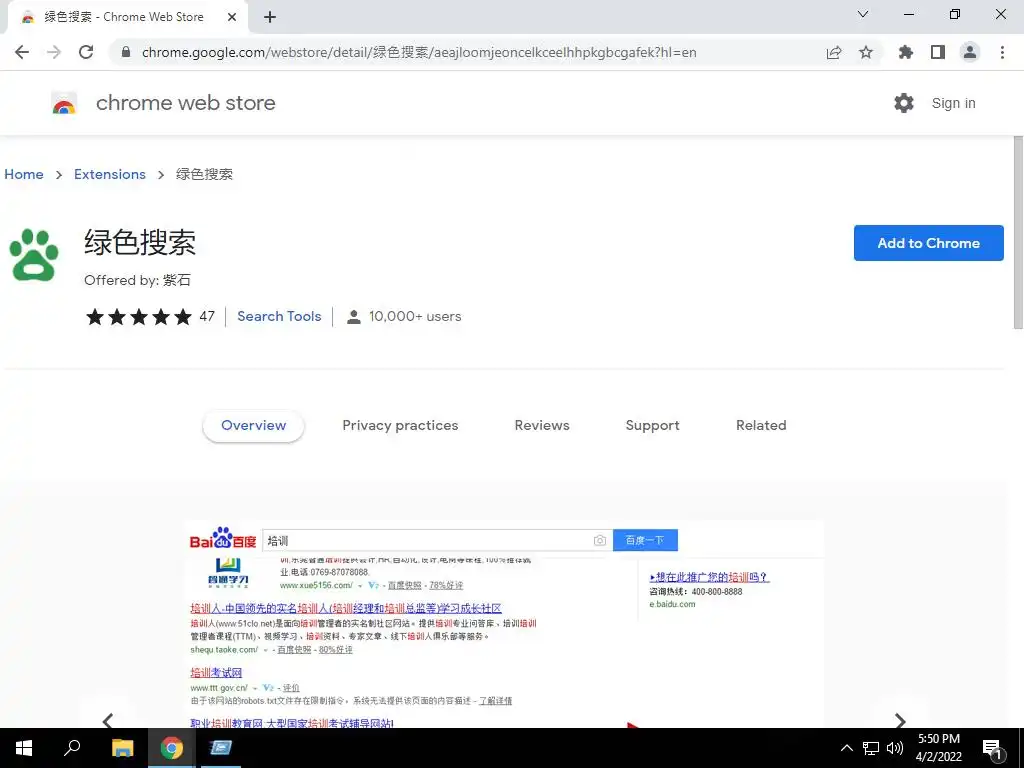Switch to the Reviews tab
Screen dimensions: 1024x768
(x=542, y=425)
